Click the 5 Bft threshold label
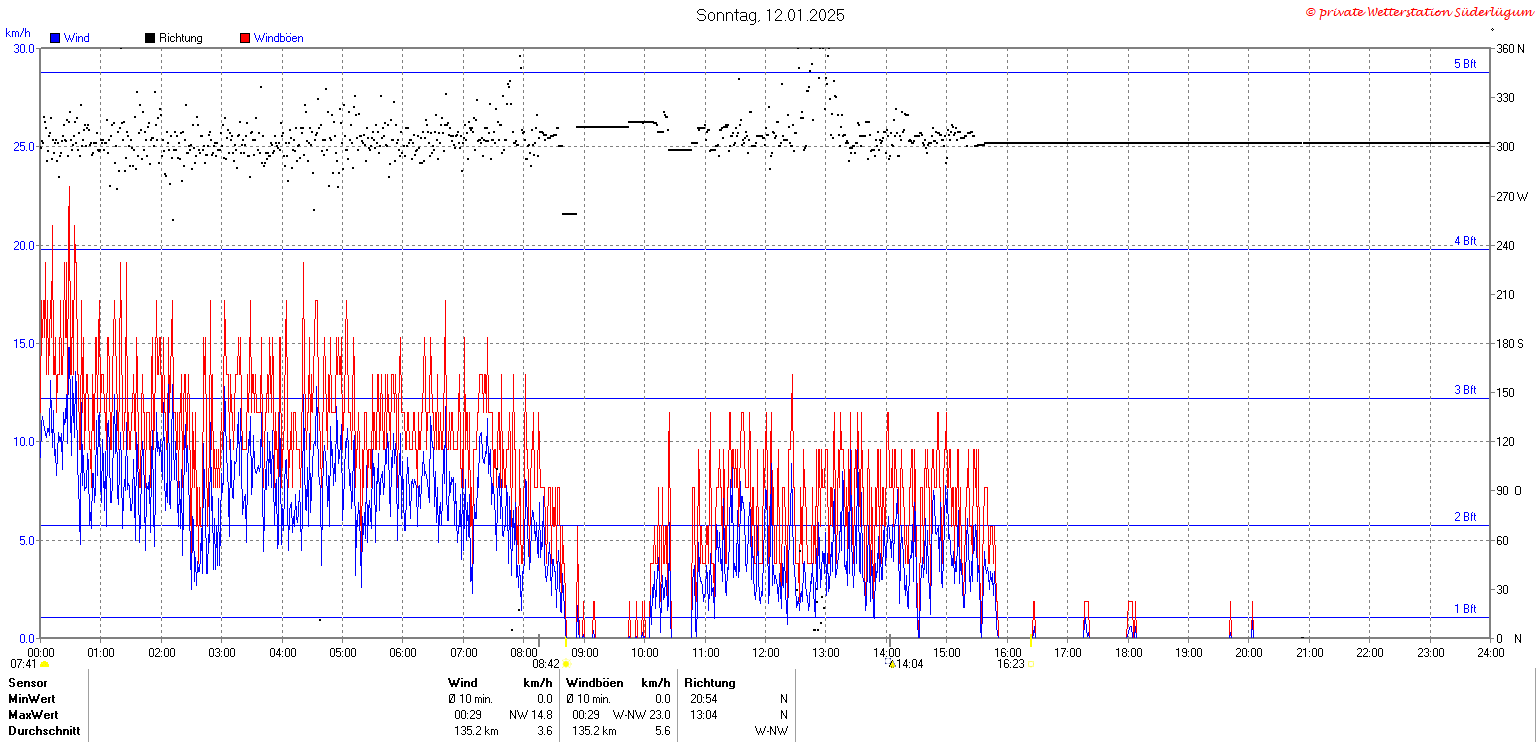The height and width of the screenshot is (742, 1536). (1465, 64)
